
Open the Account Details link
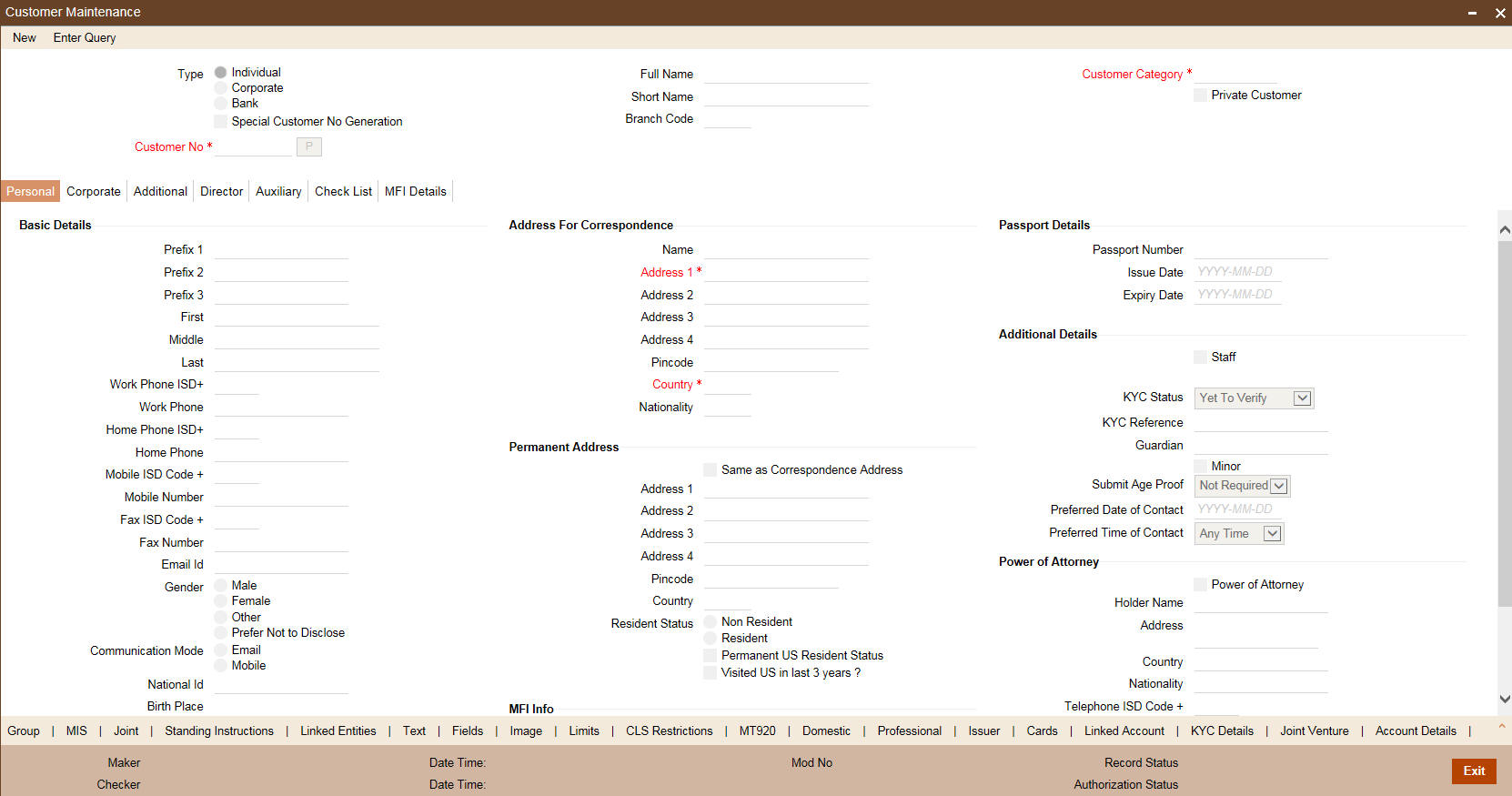pos(1416,731)
